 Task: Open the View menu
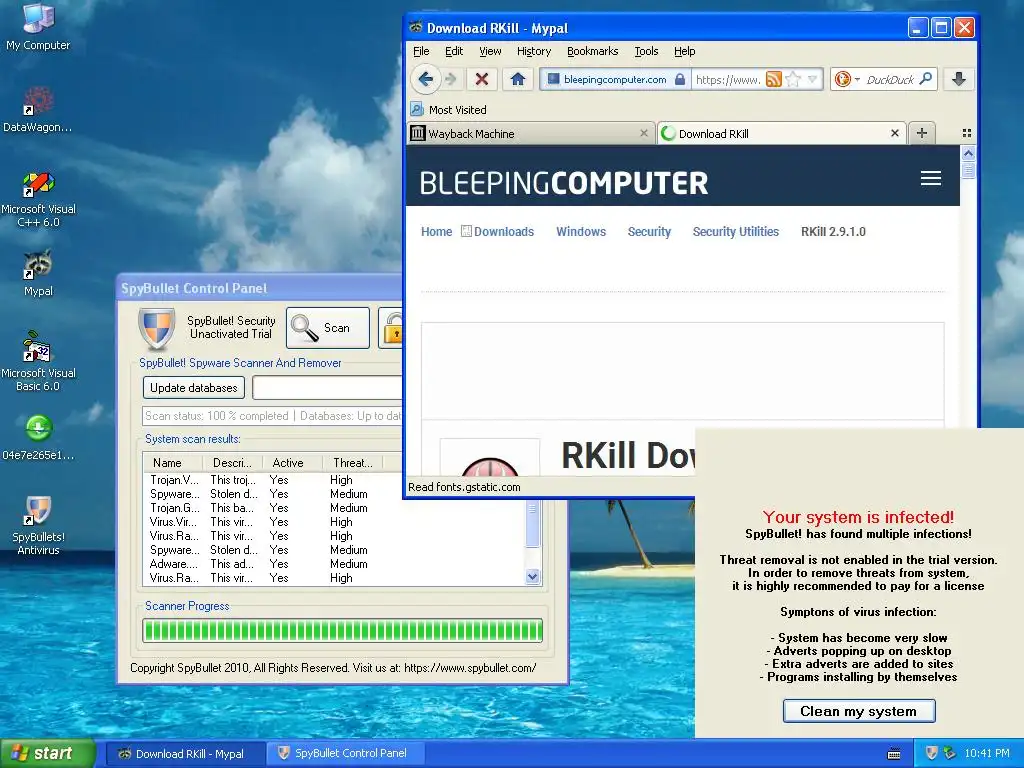(490, 51)
